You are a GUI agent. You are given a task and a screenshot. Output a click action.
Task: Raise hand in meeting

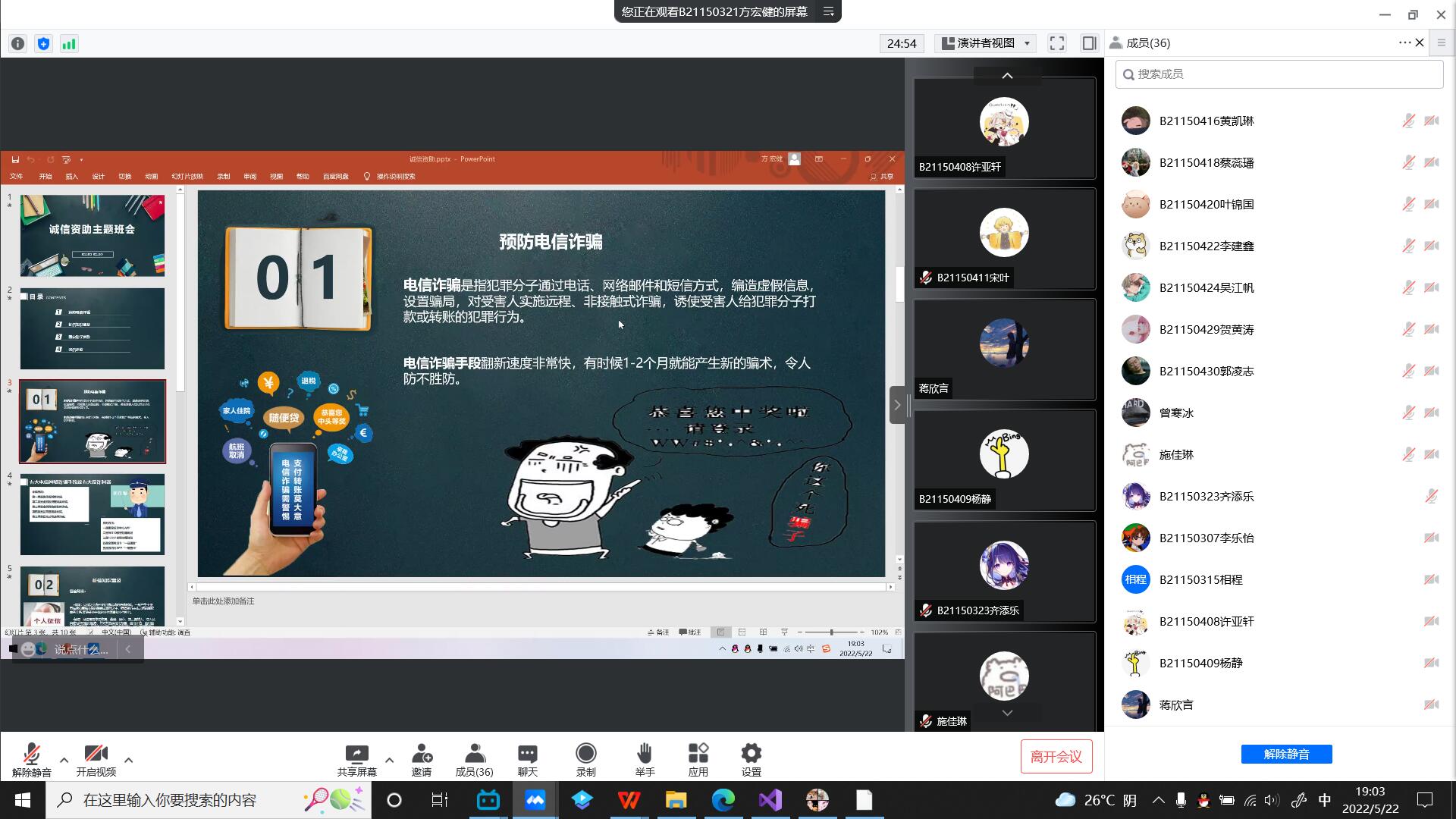point(645,755)
